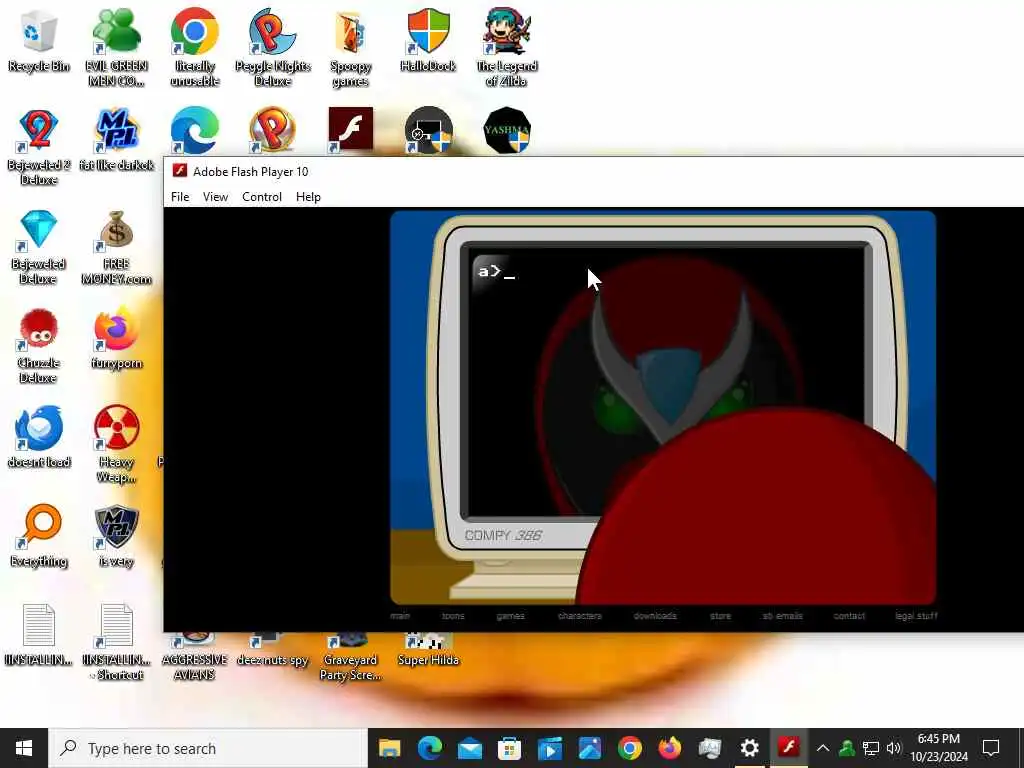Viewport: 1024px width, 768px height.
Task: Expand the hidden system tray icons chevron
Action: [823, 748]
